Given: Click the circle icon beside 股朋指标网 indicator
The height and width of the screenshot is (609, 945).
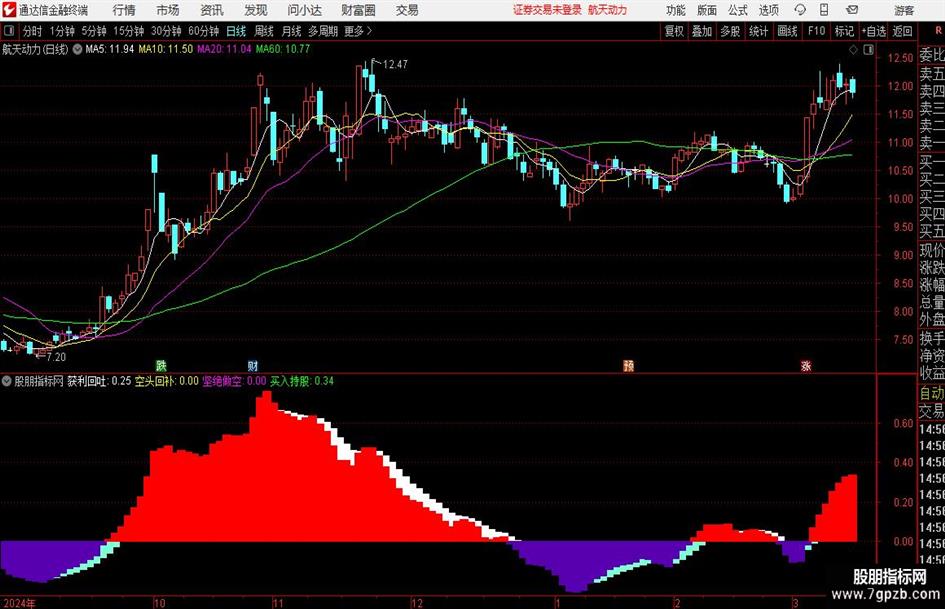Looking at the screenshot, I should (7, 381).
